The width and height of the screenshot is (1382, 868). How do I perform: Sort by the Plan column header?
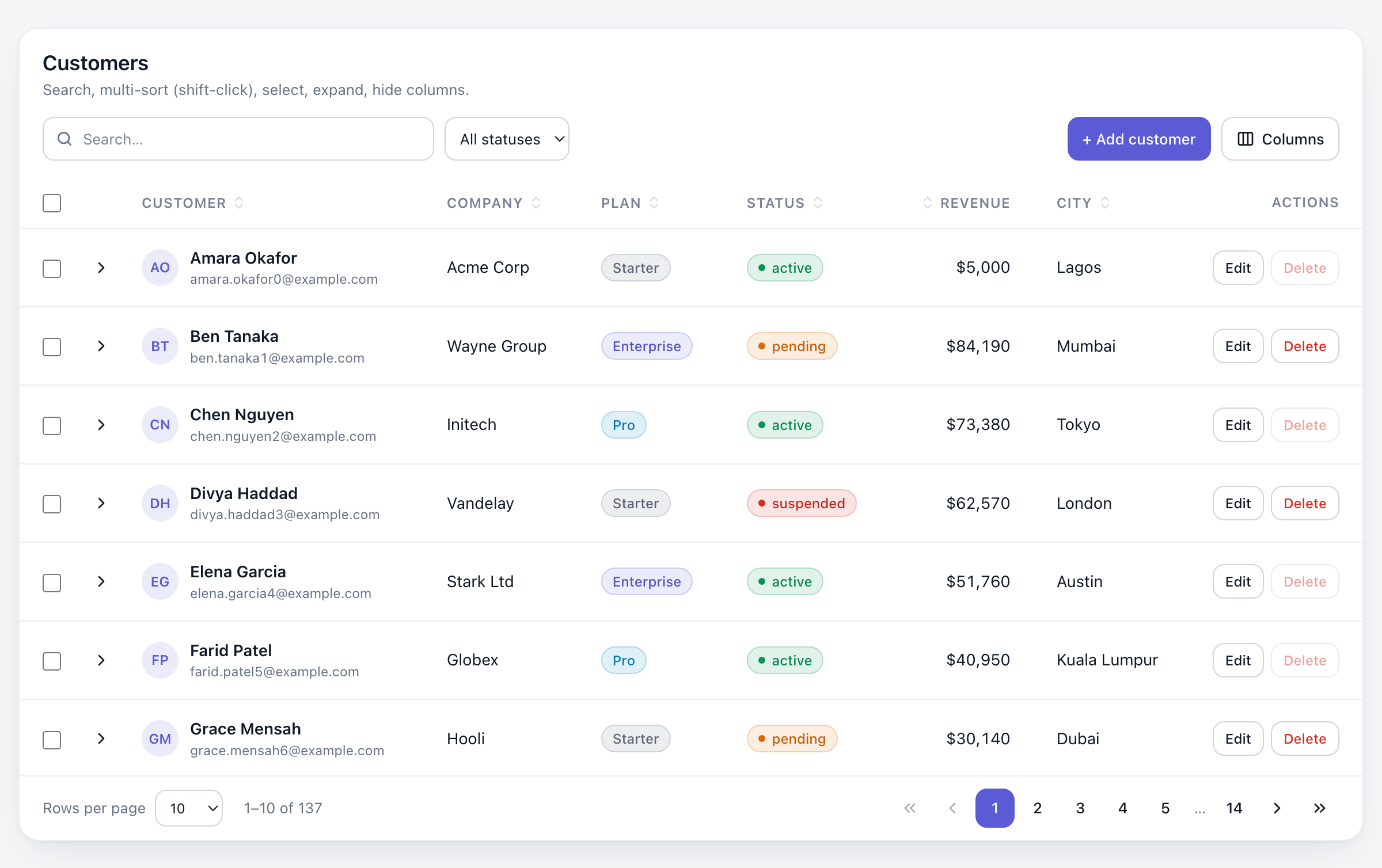point(629,203)
